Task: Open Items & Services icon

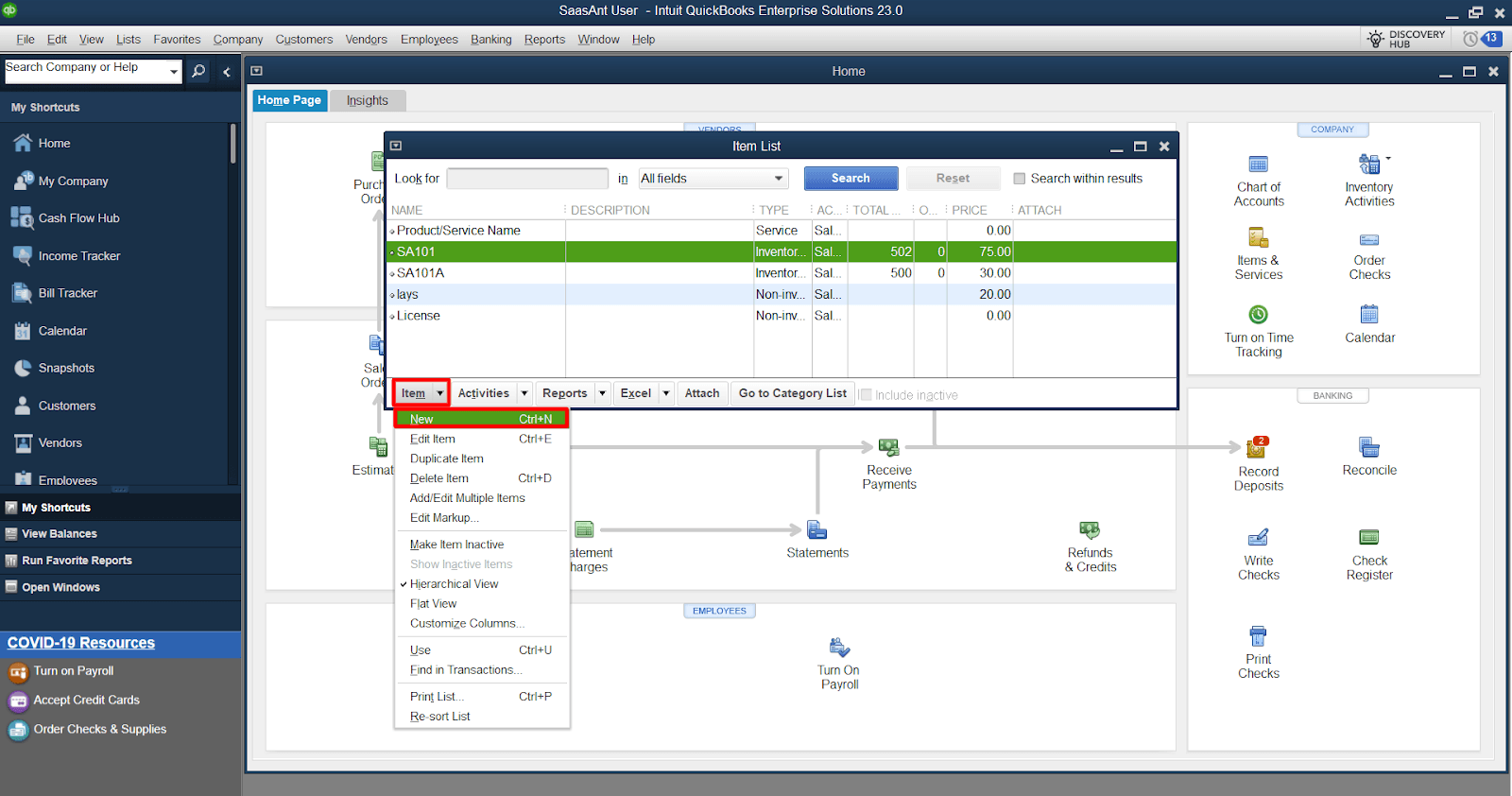Action: [x=1258, y=237]
